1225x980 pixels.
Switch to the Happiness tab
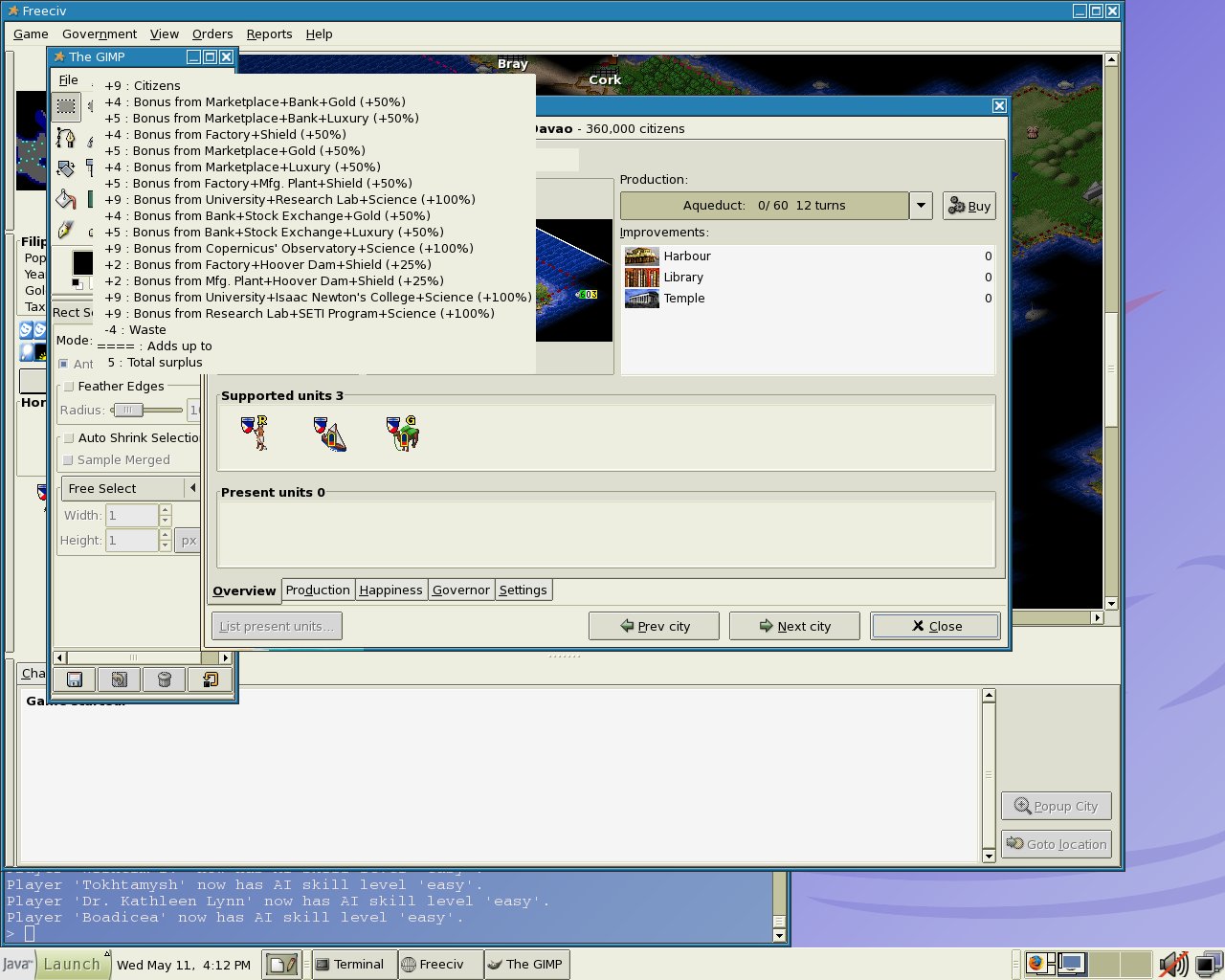pyautogui.click(x=390, y=590)
